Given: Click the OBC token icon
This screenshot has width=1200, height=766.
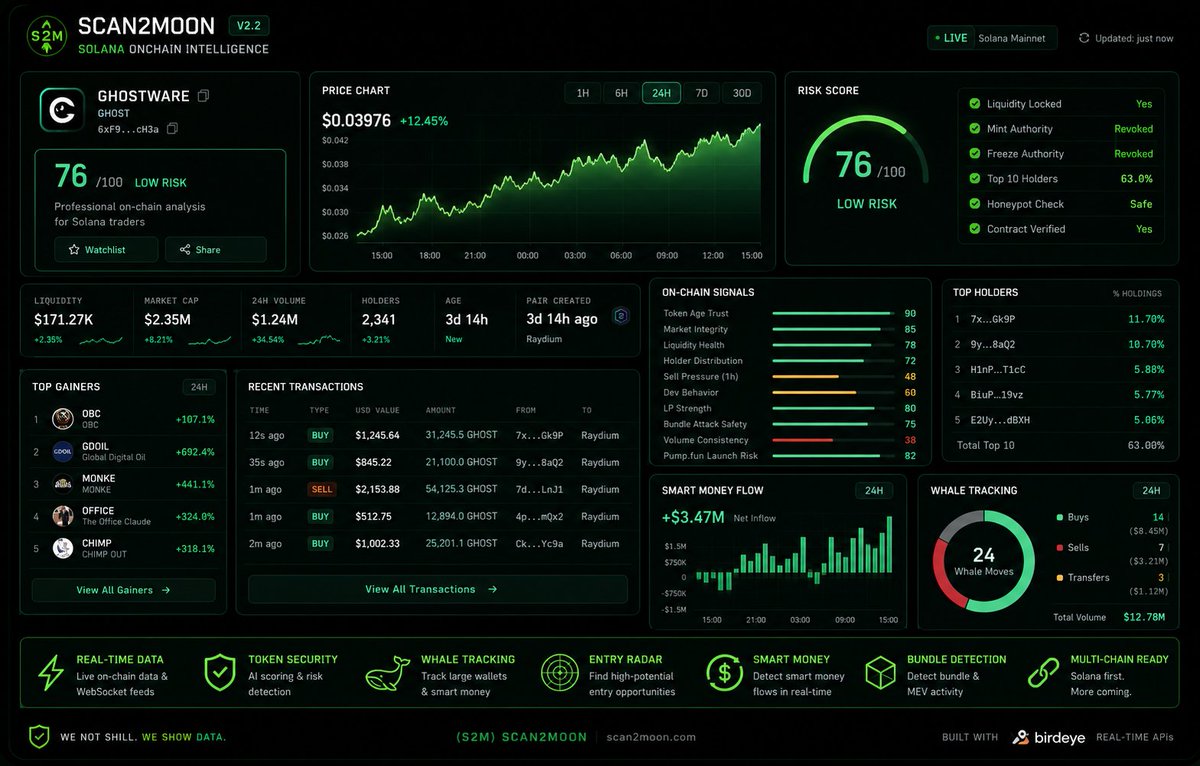Looking at the screenshot, I should coord(63,419).
